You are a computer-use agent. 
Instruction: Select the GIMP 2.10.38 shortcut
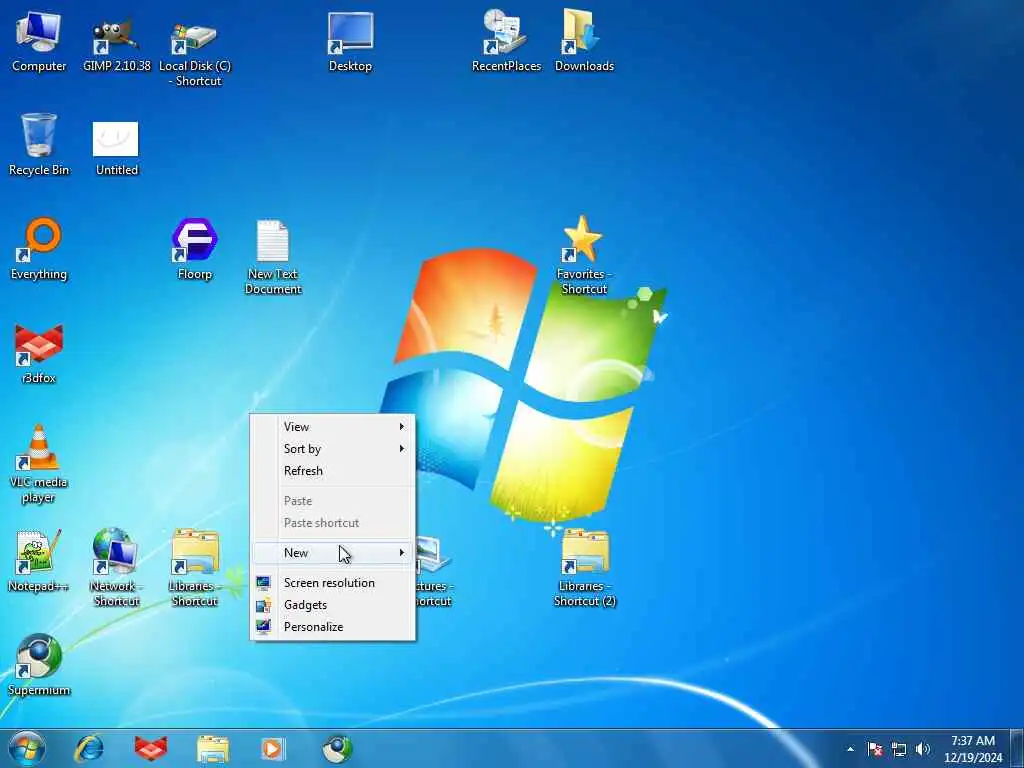pos(116,40)
